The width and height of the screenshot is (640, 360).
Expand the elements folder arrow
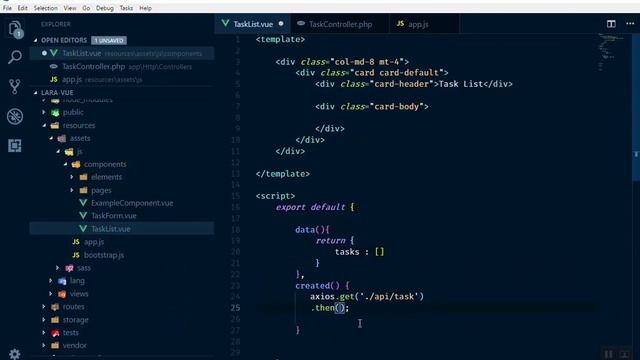click(x=72, y=177)
